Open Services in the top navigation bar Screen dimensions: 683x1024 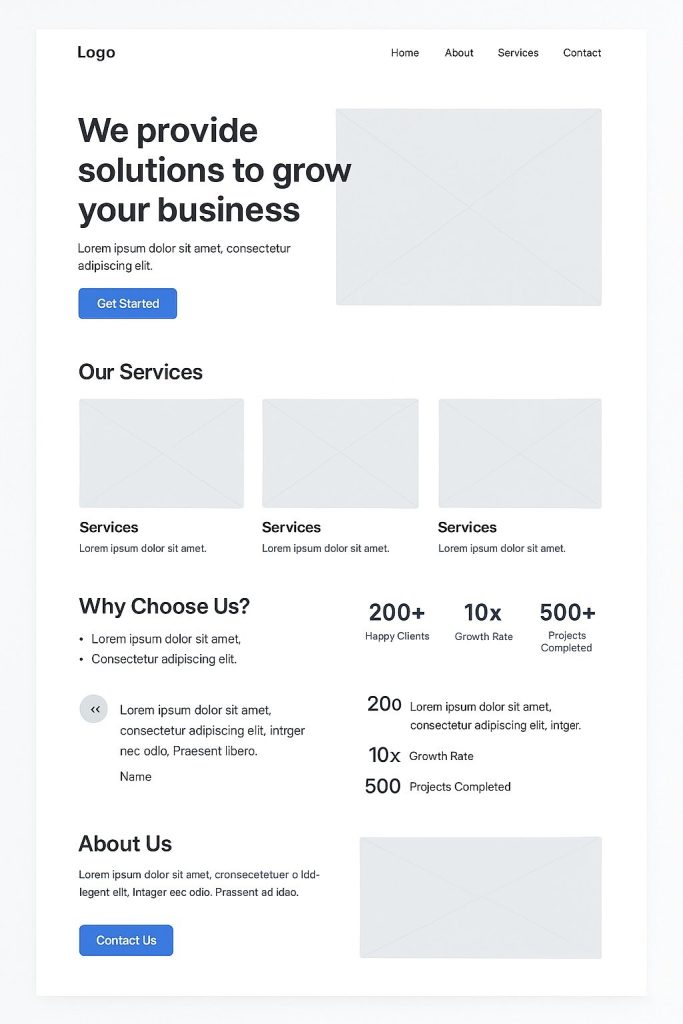click(x=518, y=53)
